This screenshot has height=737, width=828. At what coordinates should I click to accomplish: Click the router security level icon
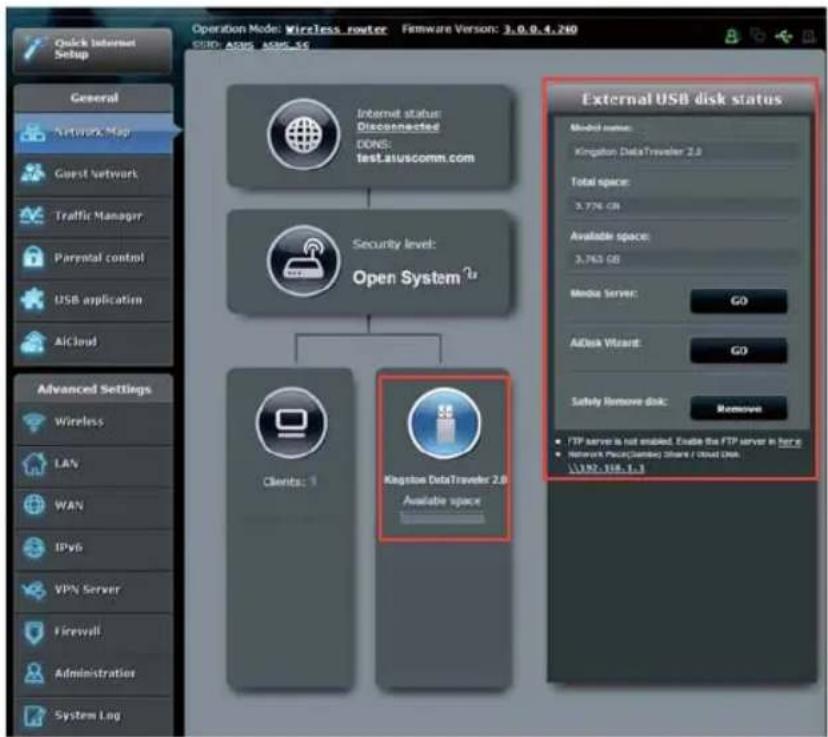point(303,261)
